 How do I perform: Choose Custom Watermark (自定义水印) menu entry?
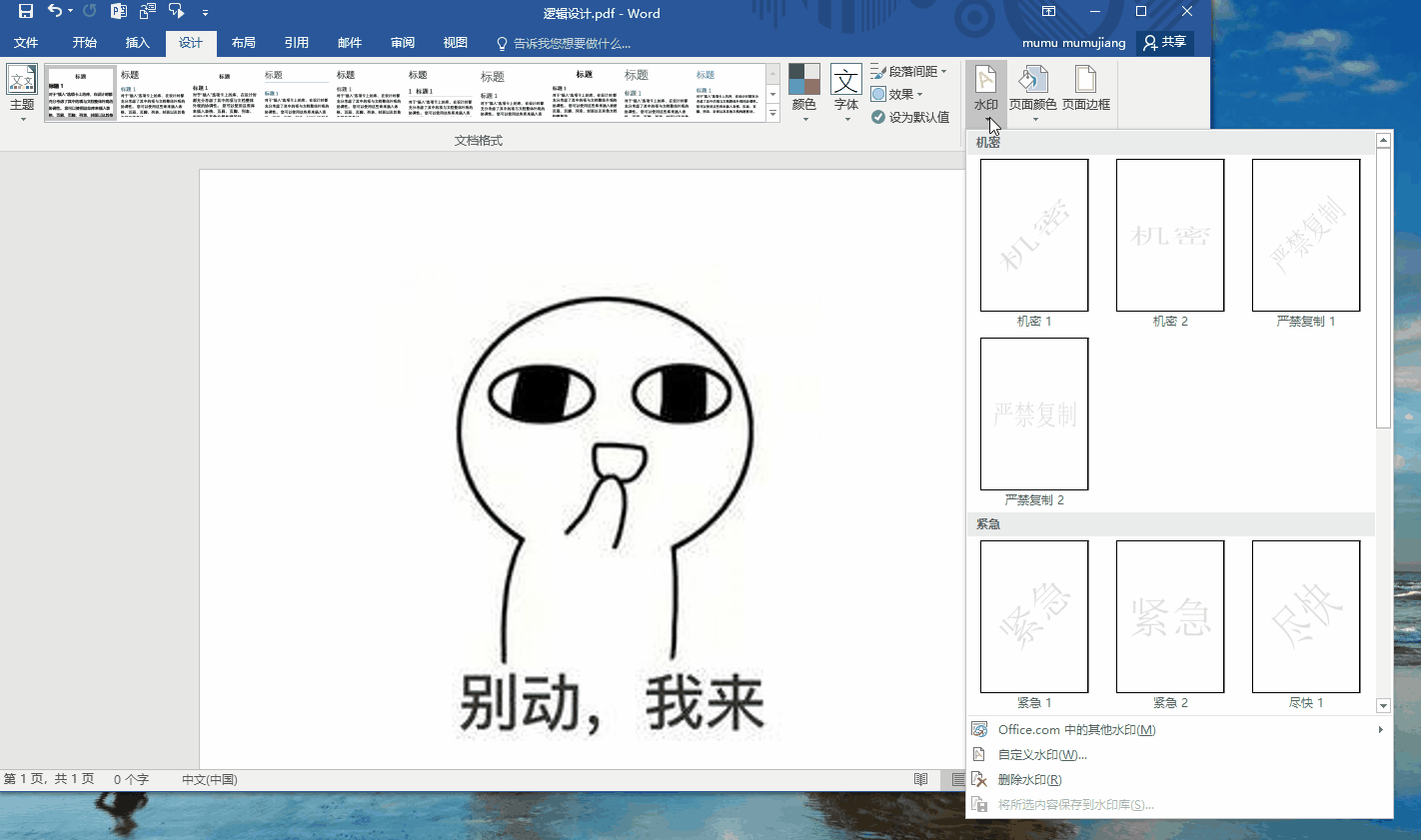[x=1042, y=755]
